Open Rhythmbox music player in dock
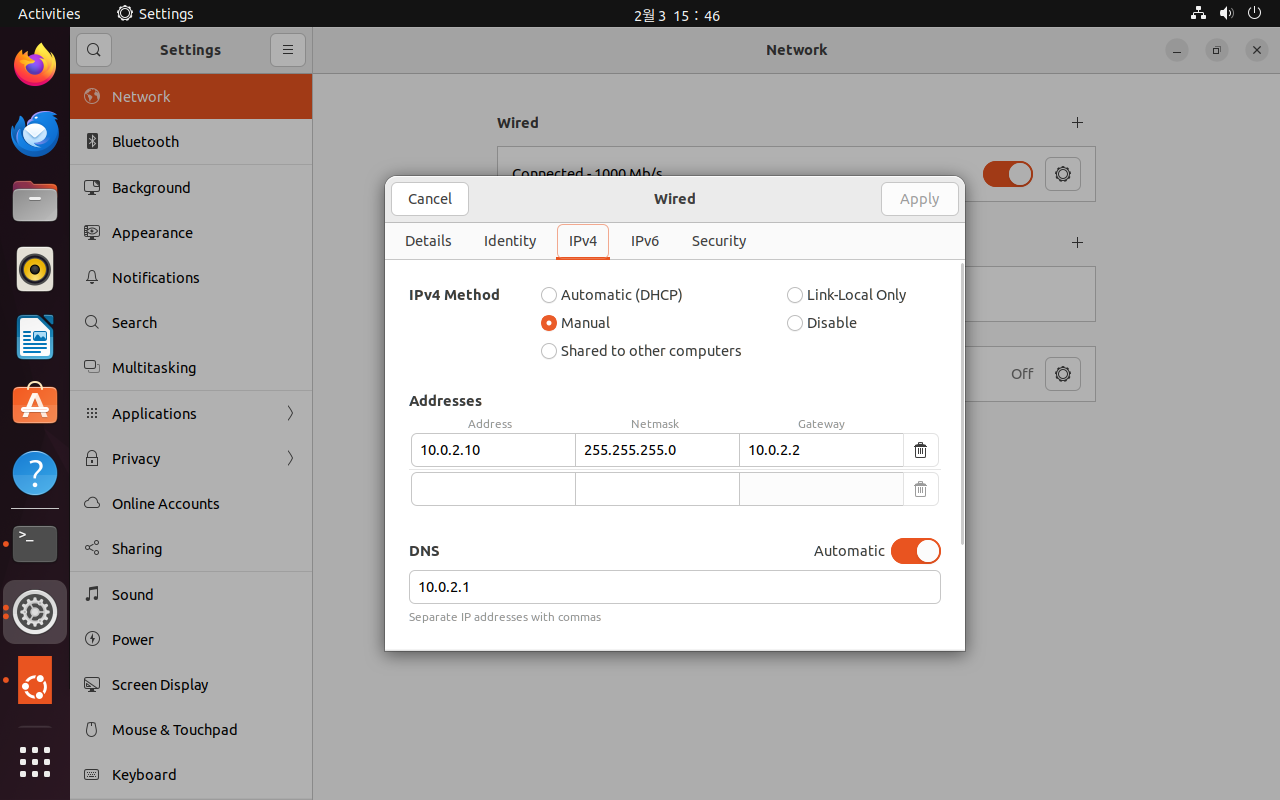Screen dimensions: 1280x800 (35, 269)
